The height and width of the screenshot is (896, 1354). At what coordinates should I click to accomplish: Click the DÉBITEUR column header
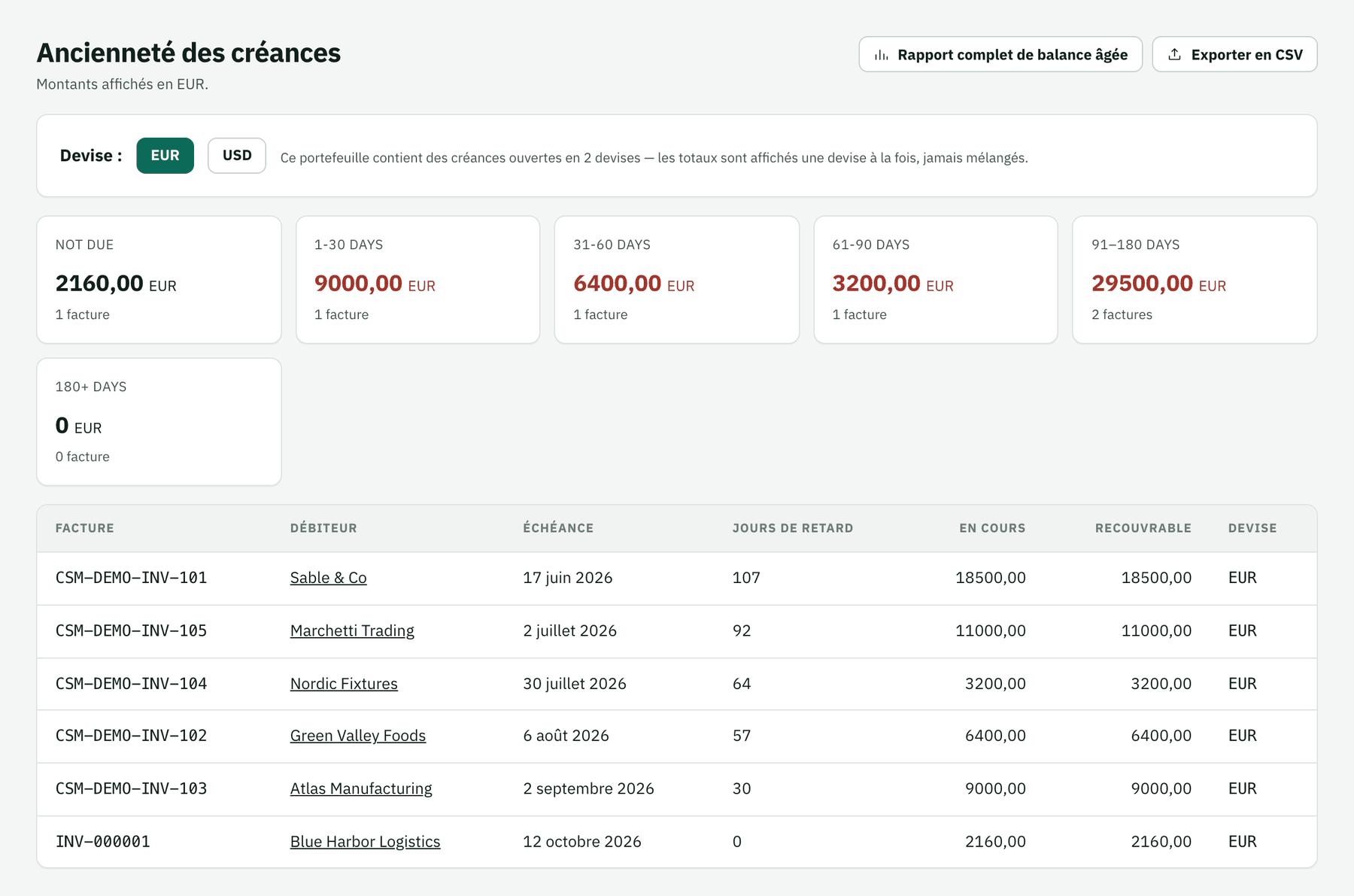click(323, 528)
